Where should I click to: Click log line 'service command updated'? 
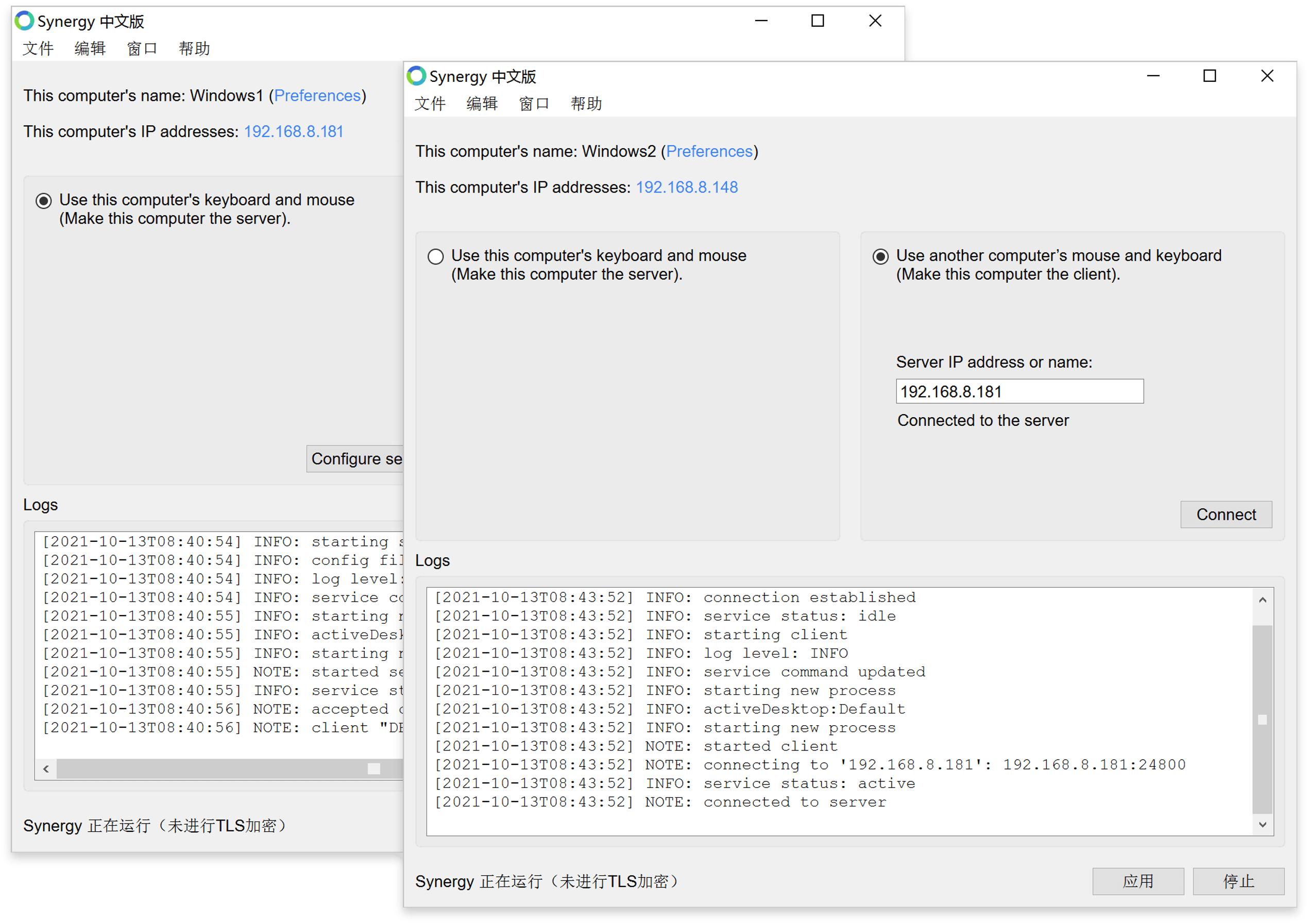point(680,672)
